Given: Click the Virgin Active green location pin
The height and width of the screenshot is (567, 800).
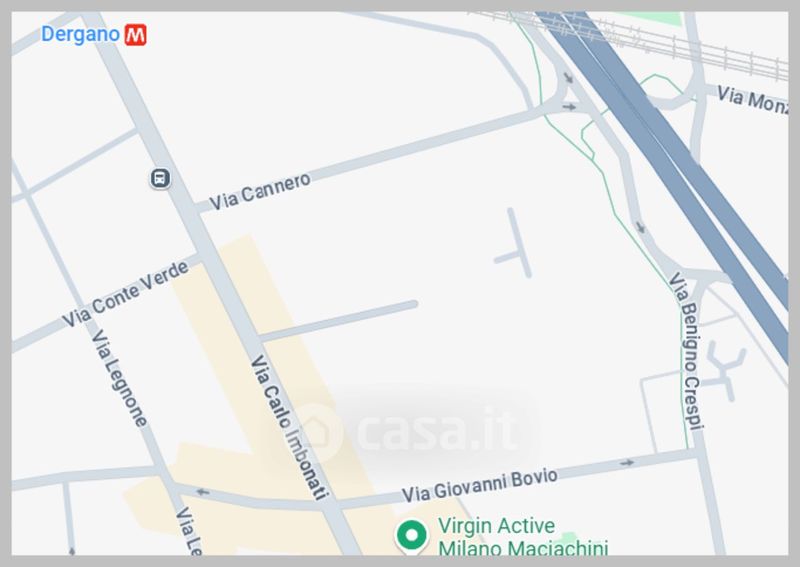Looking at the screenshot, I should point(412,536).
